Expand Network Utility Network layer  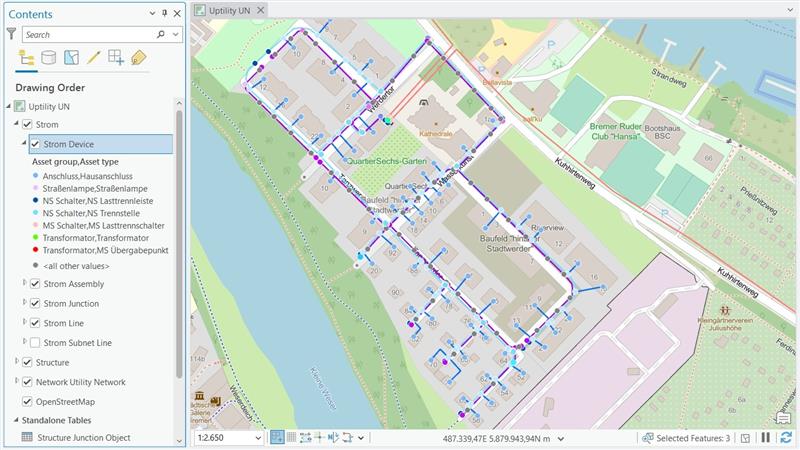tap(16, 381)
